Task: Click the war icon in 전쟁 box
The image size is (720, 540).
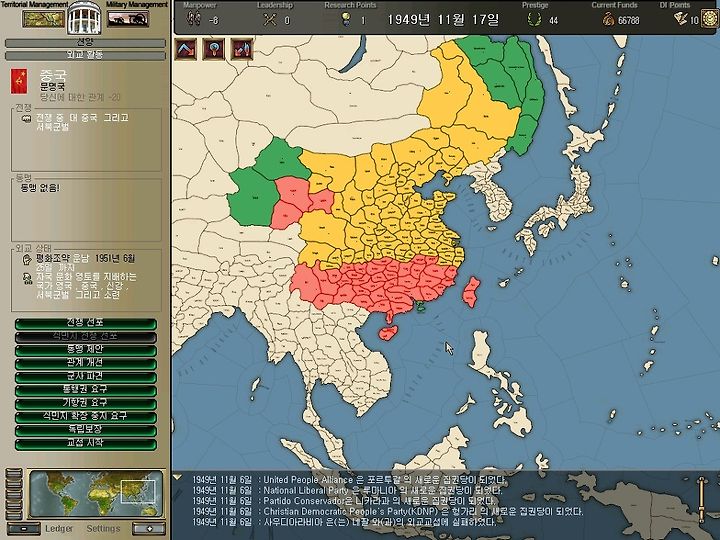Action: (26, 118)
